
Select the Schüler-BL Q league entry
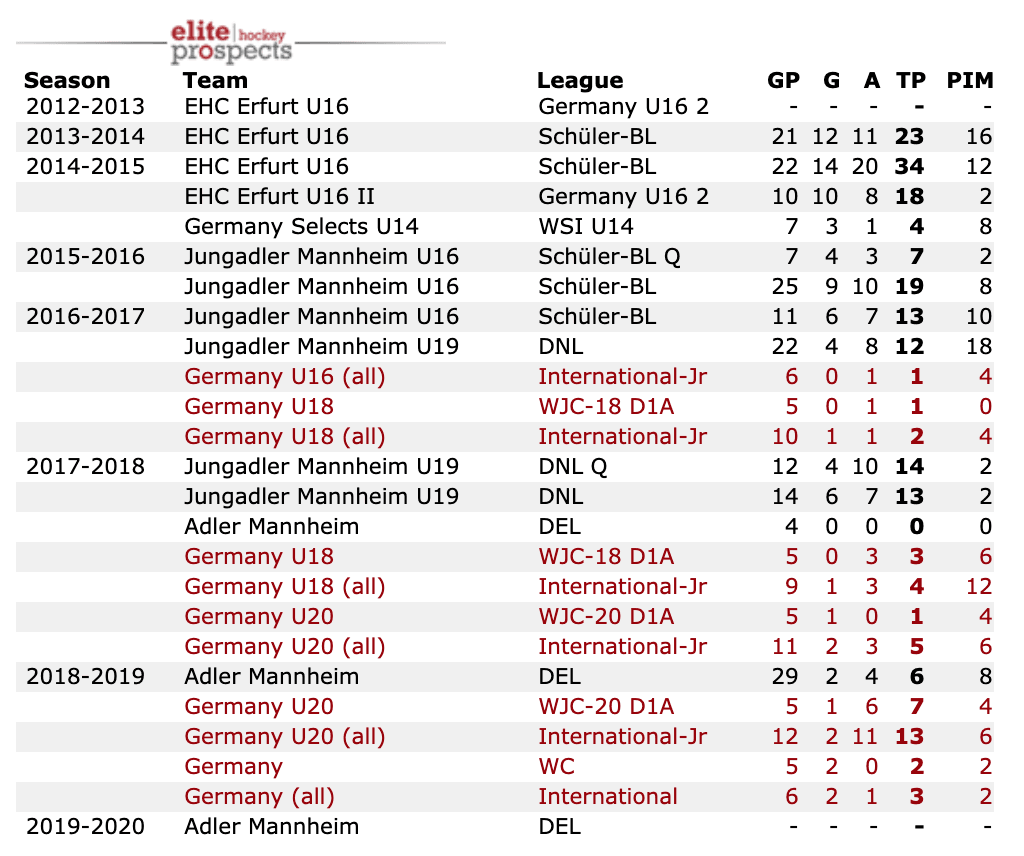pyautogui.click(x=609, y=256)
